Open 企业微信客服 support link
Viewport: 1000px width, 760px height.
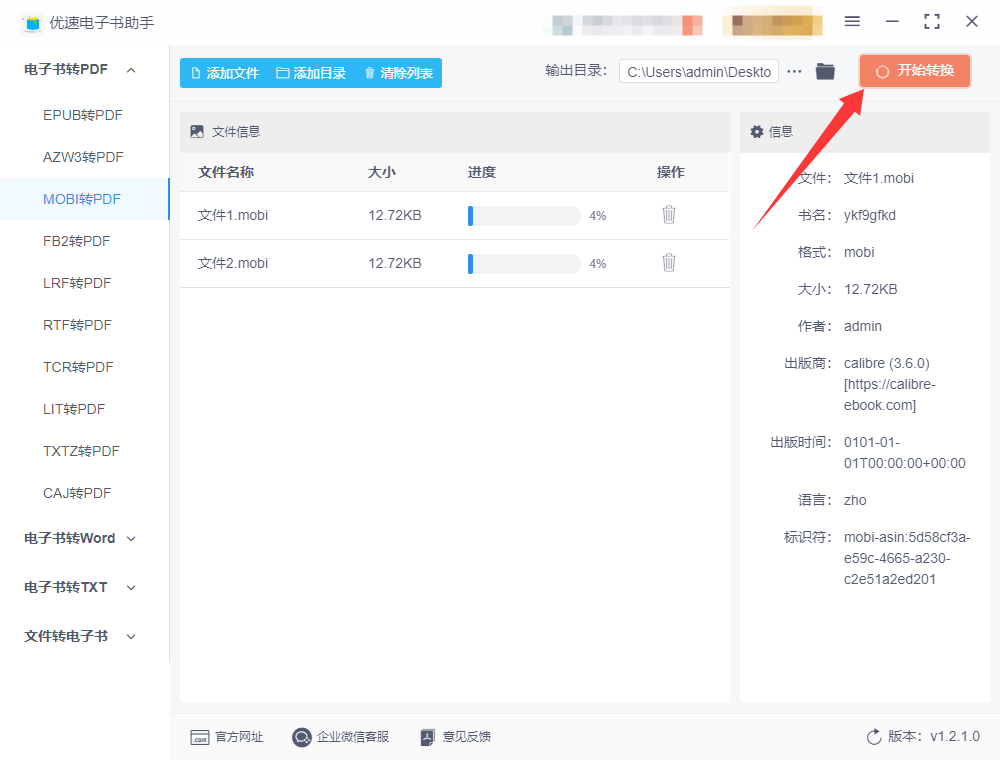pyautogui.click(x=341, y=737)
